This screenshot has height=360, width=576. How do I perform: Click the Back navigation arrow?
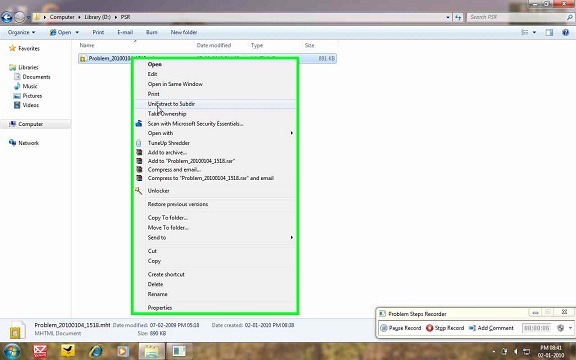7,17
